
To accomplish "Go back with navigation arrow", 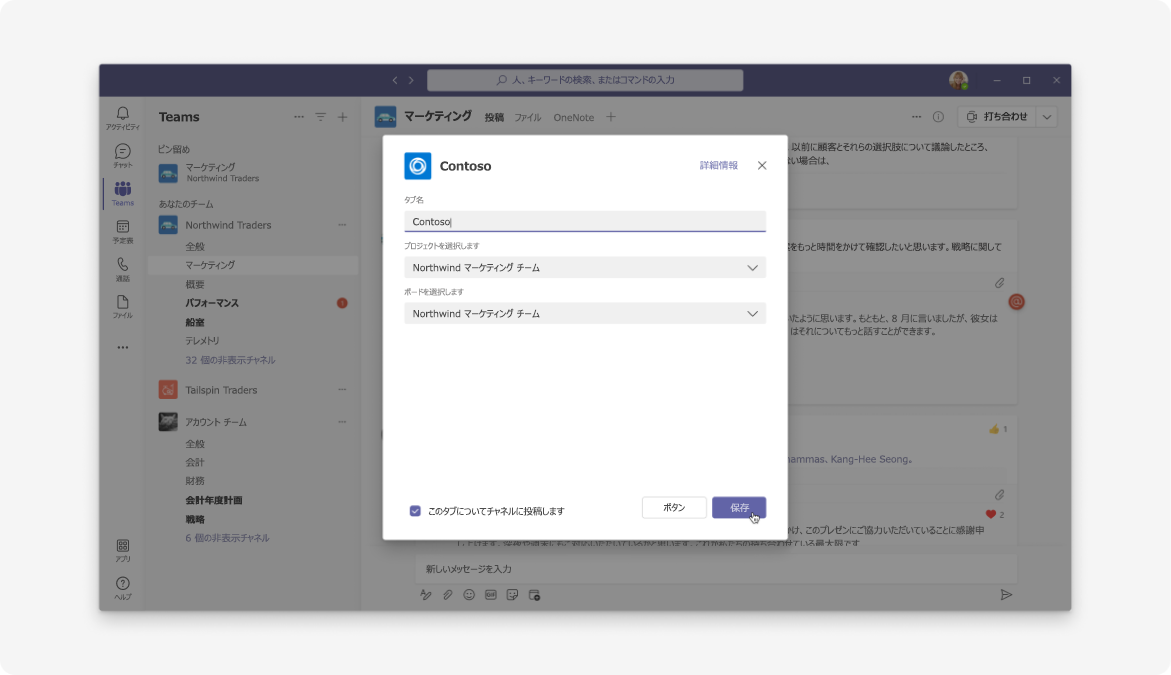I will coord(395,80).
